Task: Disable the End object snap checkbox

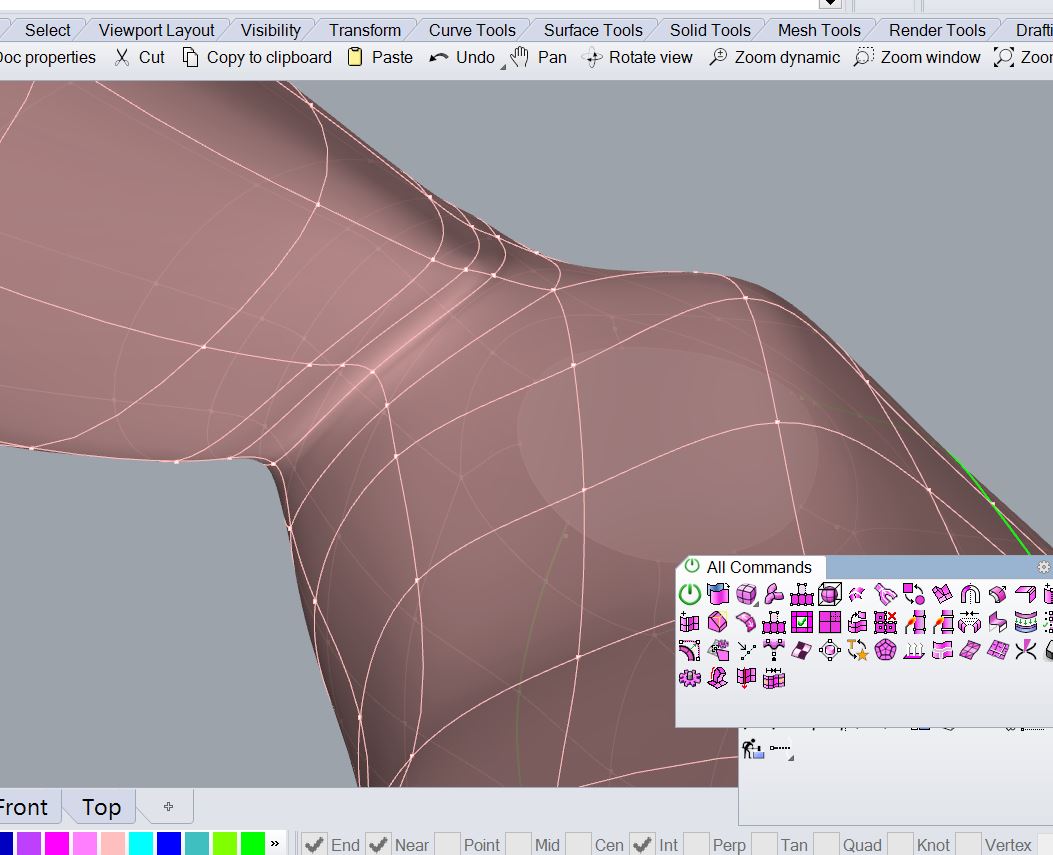Action: point(315,844)
